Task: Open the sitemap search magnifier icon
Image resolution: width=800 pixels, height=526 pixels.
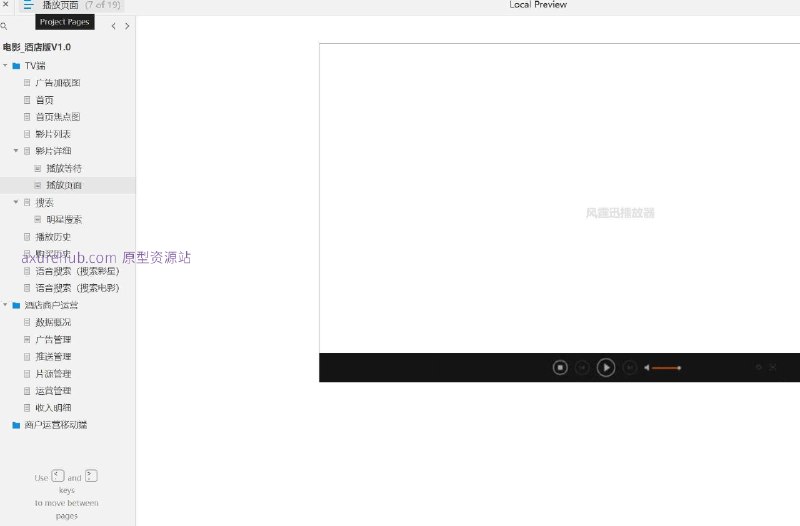Action: point(4,26)
